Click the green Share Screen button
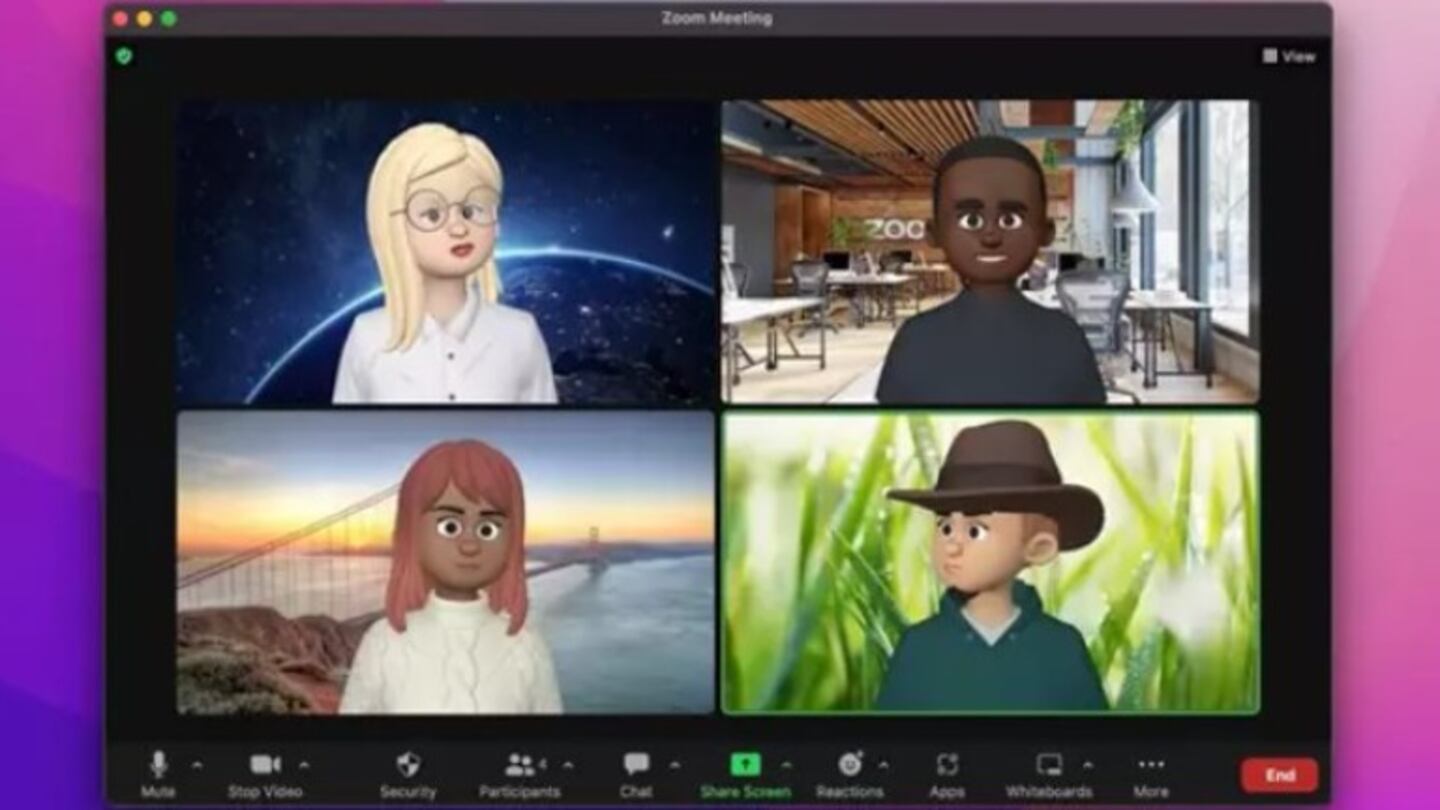Screen dimensions: 1440x810 click(x=745, y=774)
